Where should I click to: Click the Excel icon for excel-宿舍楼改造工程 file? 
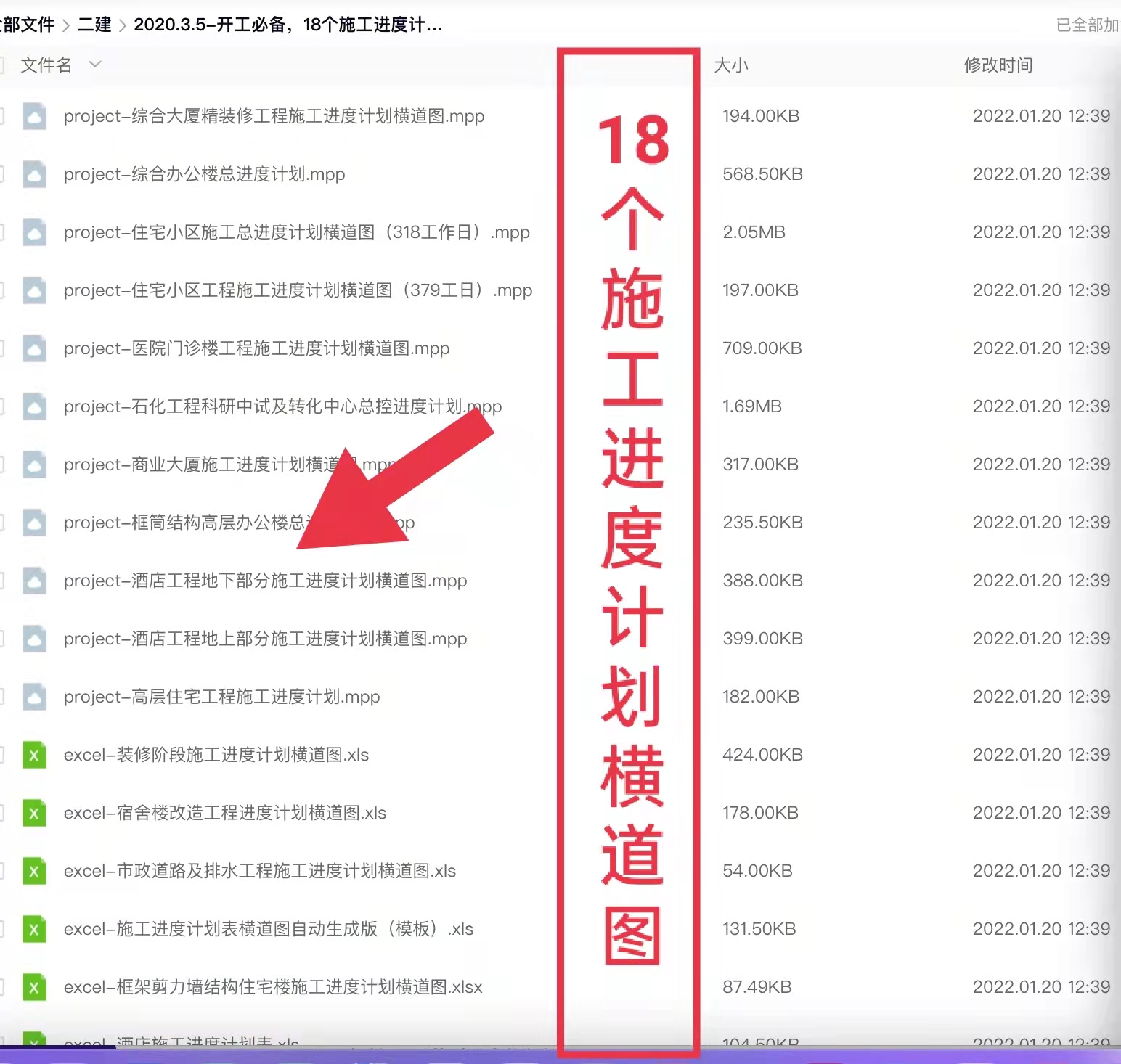pos(34,813)
